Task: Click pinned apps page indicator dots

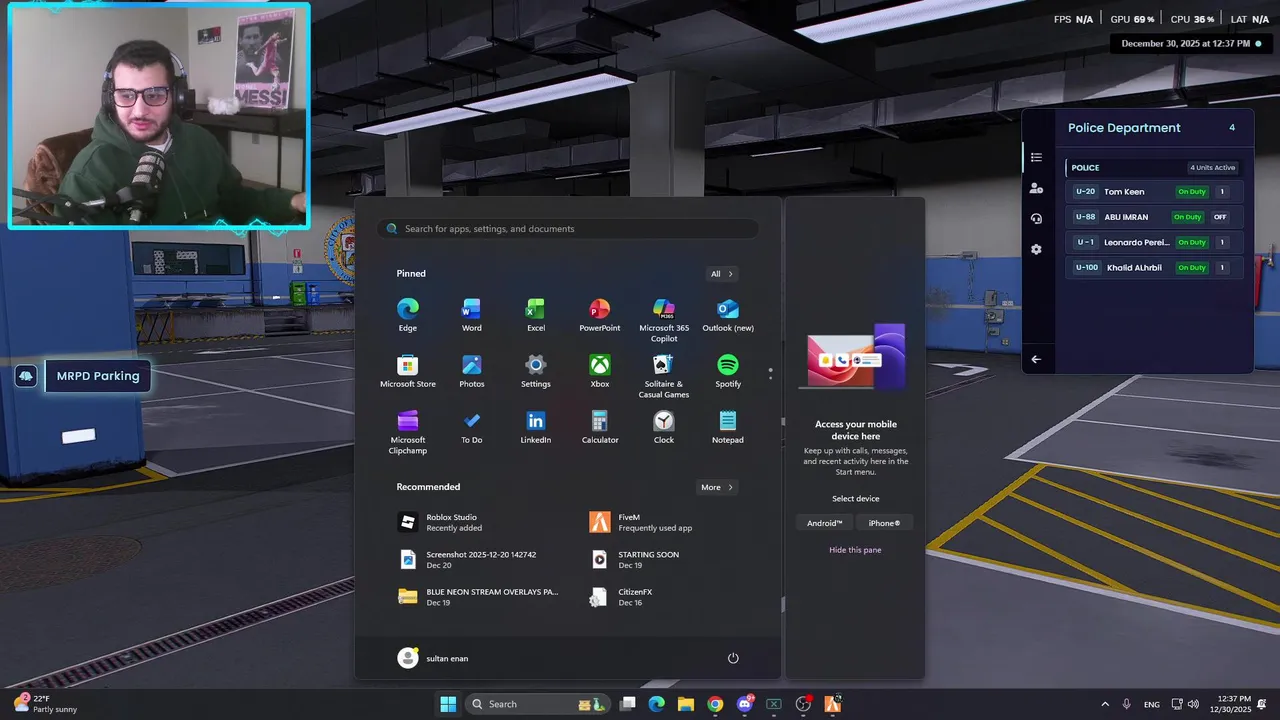Action: [770, 374]
